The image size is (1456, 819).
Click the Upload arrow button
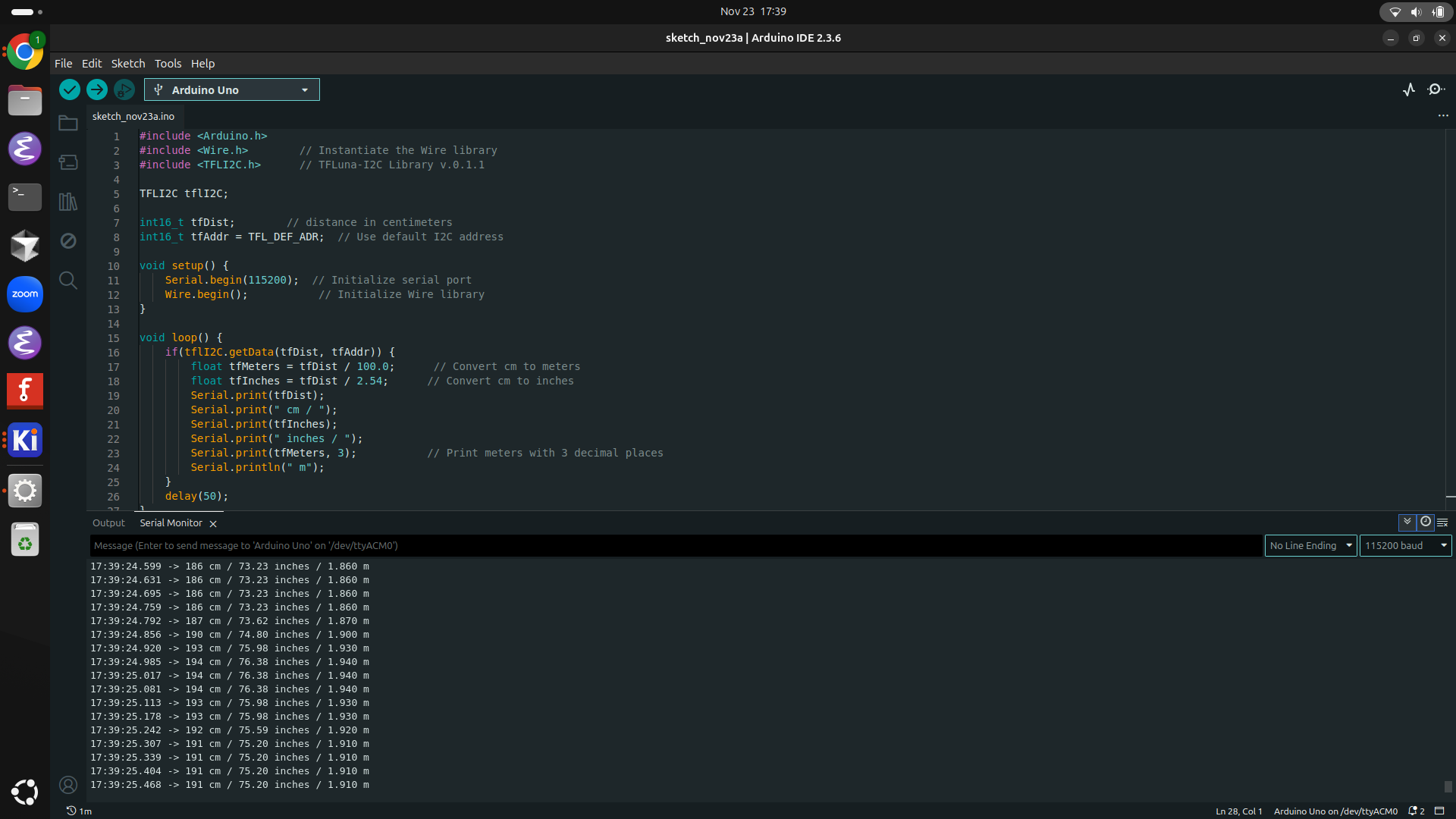click(97, 89)
